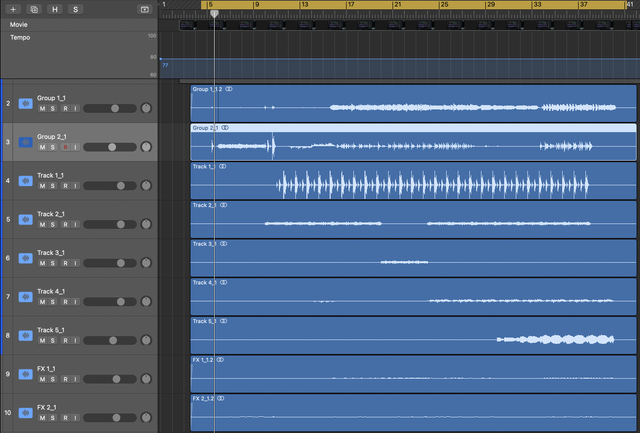Add a new track with plus button

[x=13, y=9]
